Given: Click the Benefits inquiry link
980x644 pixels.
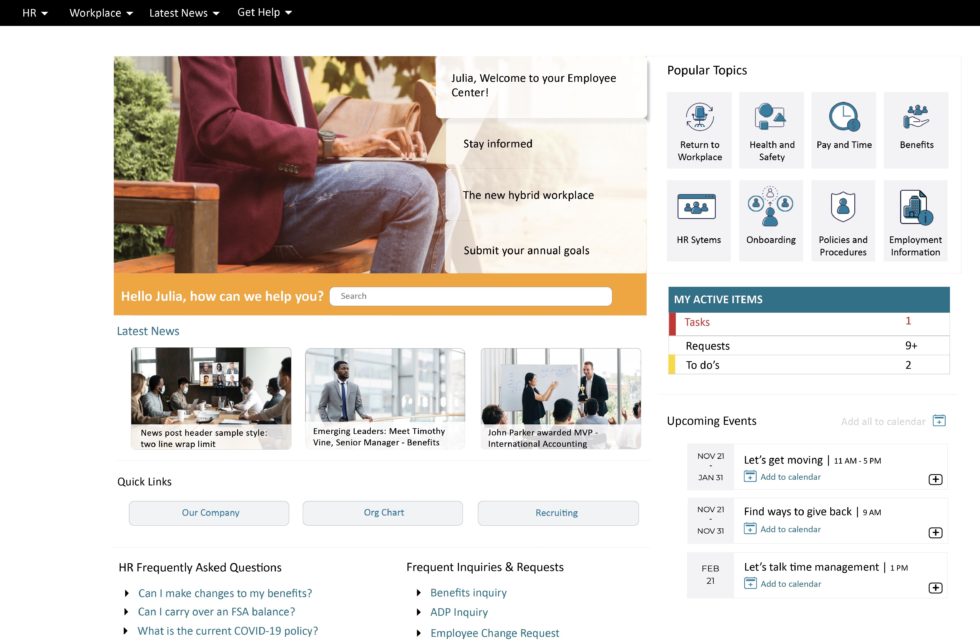Looking at the screenshot, I should [x=468, y=592].
